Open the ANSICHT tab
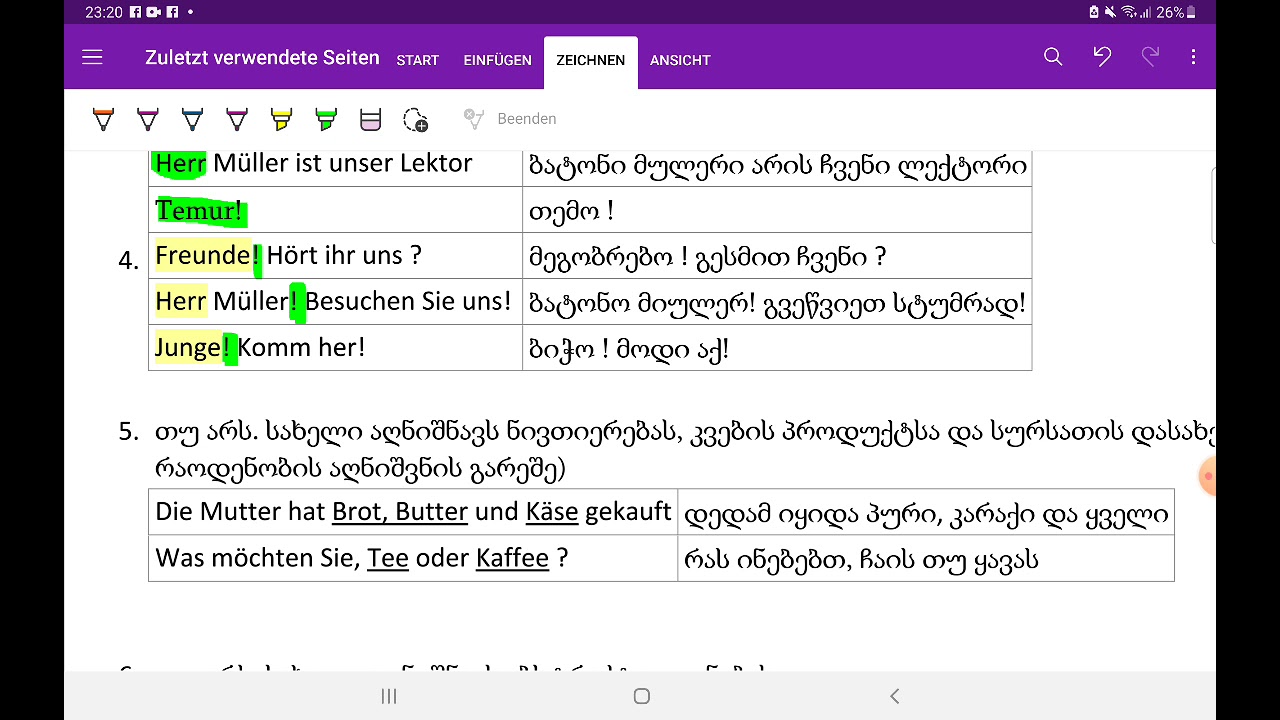Viewport: 1280px width, 720px height. point(680,60)
